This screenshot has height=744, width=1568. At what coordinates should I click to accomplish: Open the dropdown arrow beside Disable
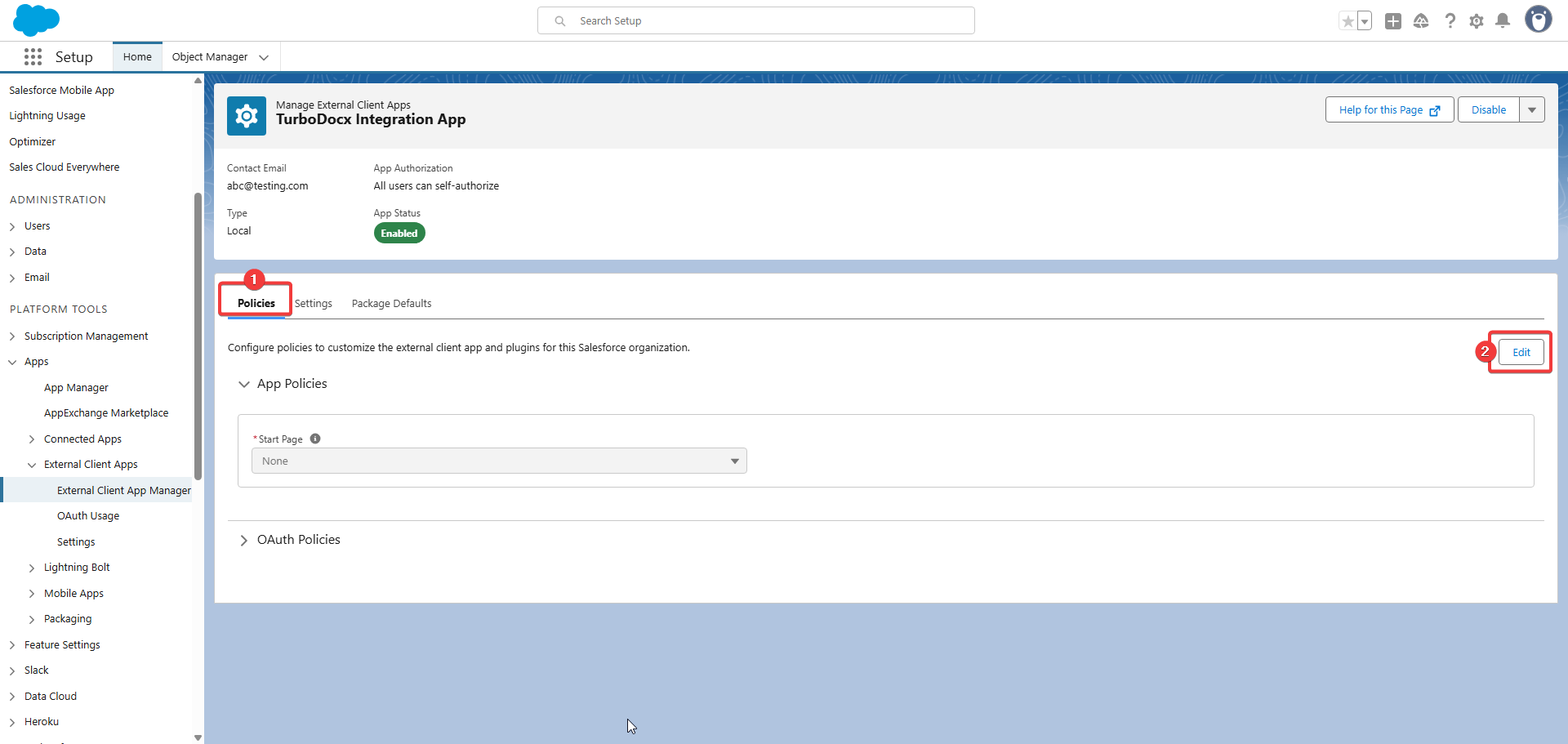[1532, 109]
